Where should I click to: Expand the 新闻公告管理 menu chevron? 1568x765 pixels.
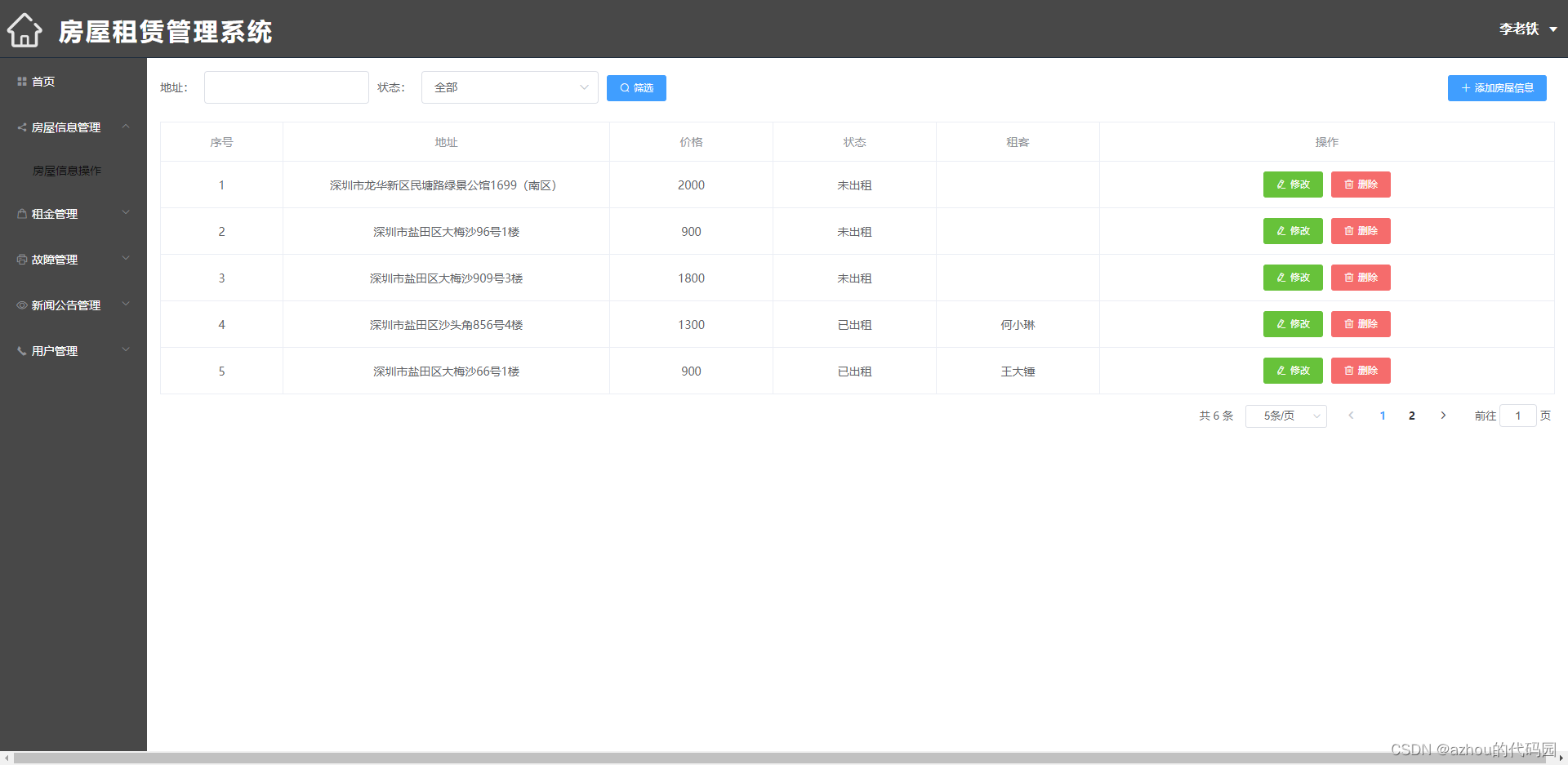point(126,305)
